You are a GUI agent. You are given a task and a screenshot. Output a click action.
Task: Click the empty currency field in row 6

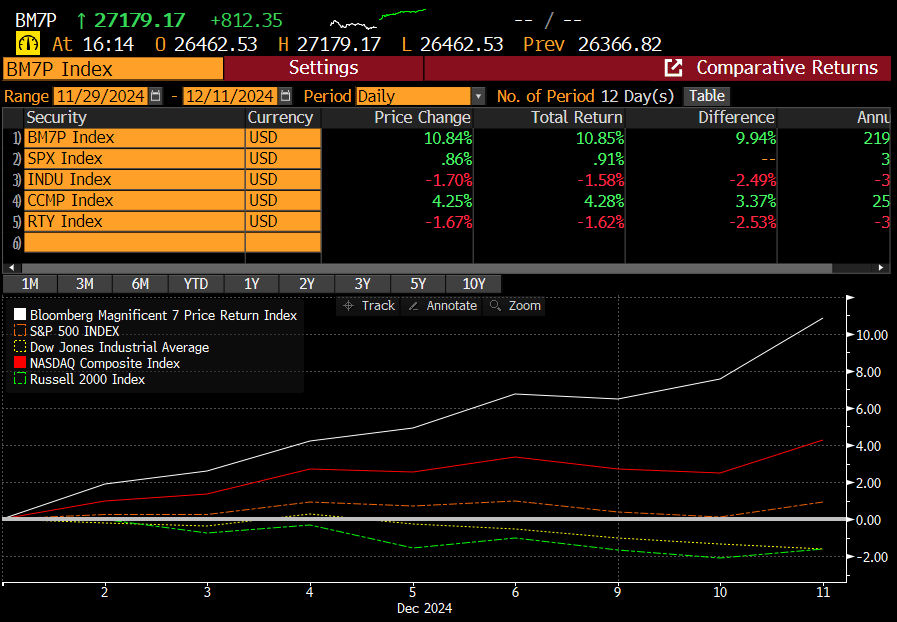pyautogui.click(x=283, y=243)
